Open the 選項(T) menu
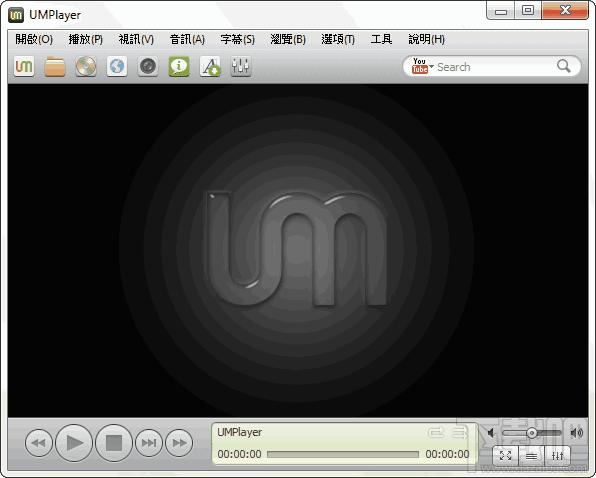596x478 pixels. point(338,39)
